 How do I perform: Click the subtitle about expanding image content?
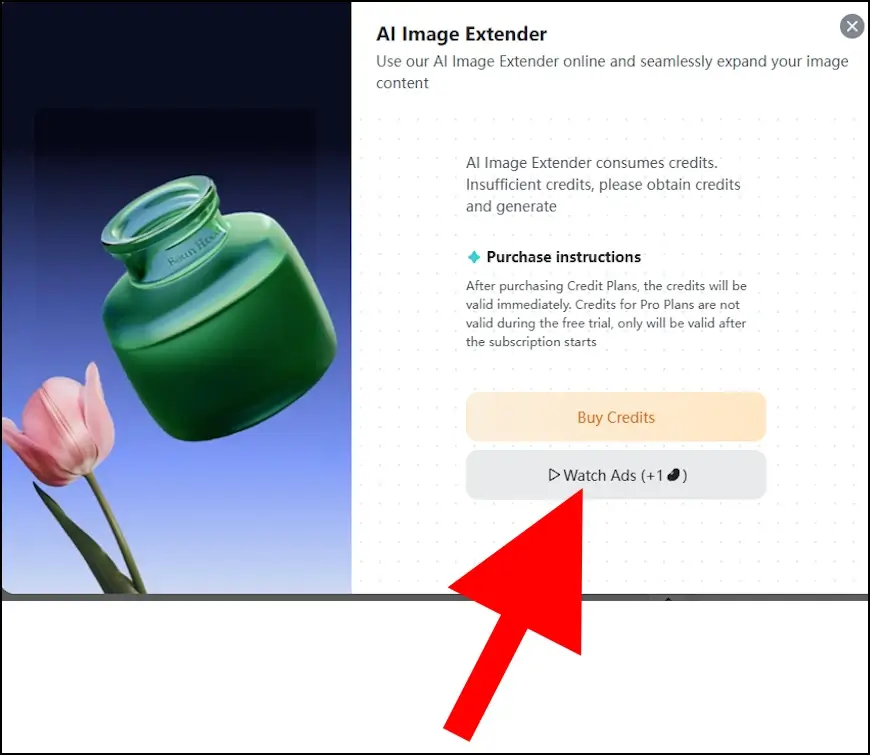pyautogui.click(x=612, y=72)
